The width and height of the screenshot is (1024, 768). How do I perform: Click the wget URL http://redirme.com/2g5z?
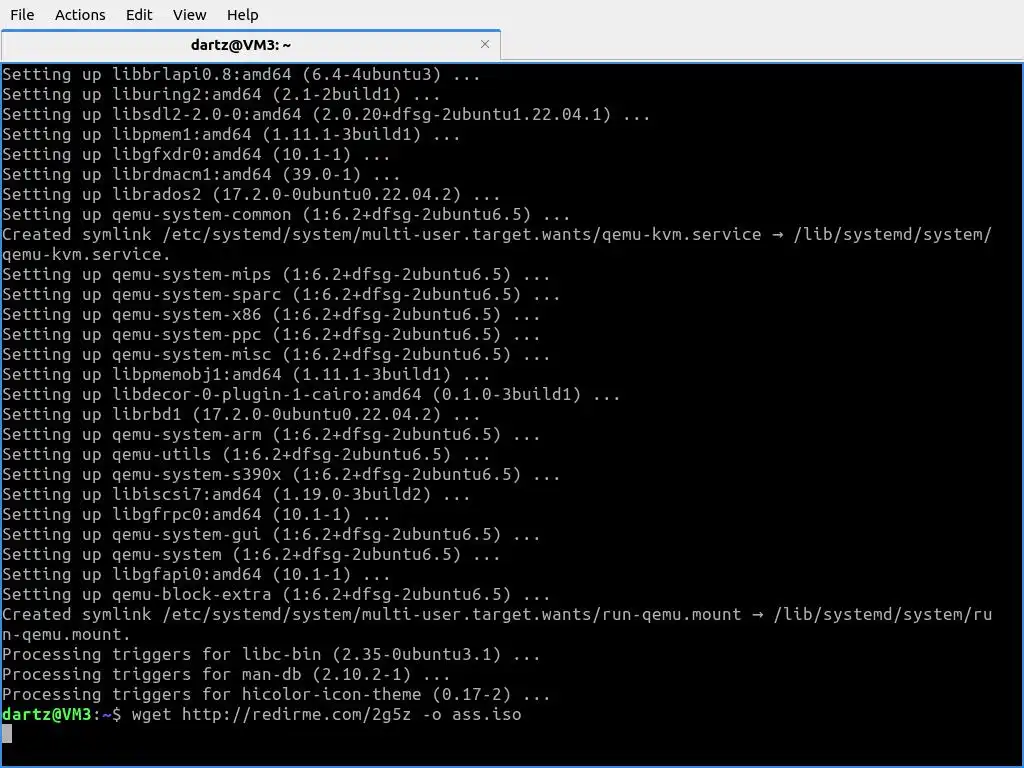[x=296, y=714]
